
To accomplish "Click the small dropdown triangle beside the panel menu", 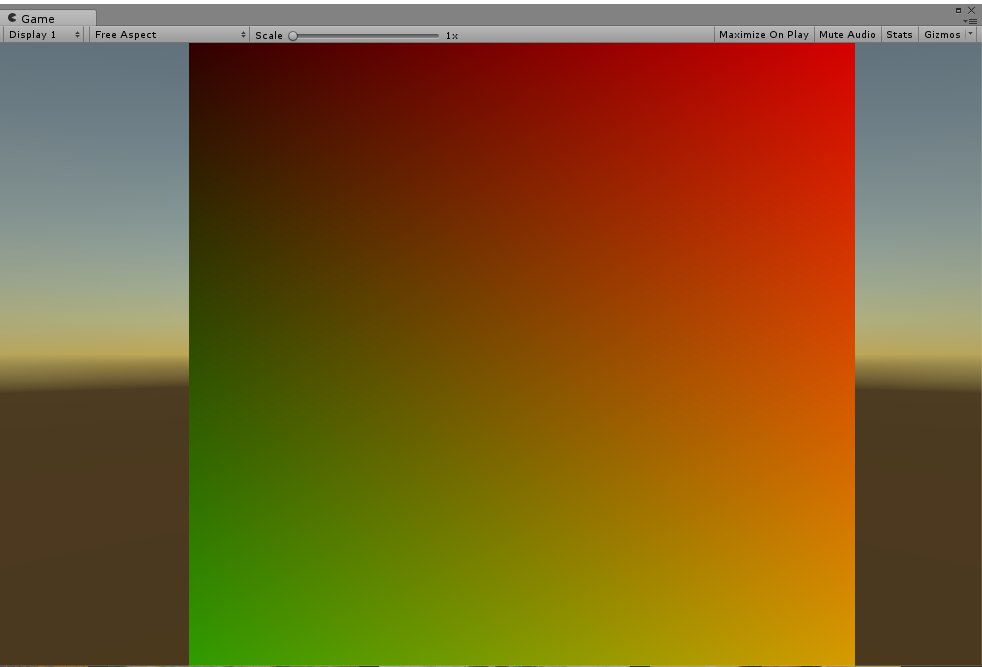I will tap(965, 20).
